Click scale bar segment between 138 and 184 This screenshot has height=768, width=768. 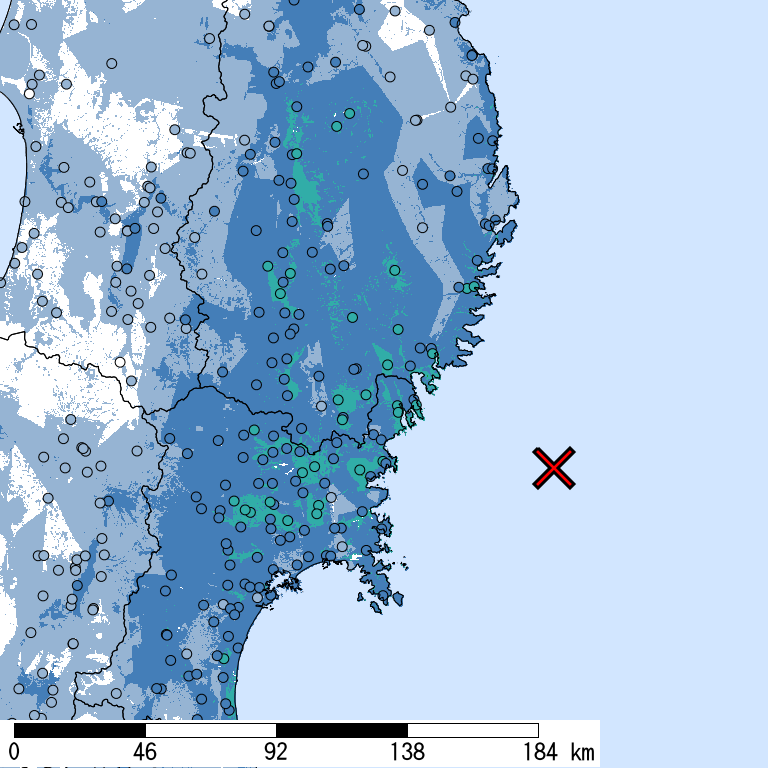473,730
